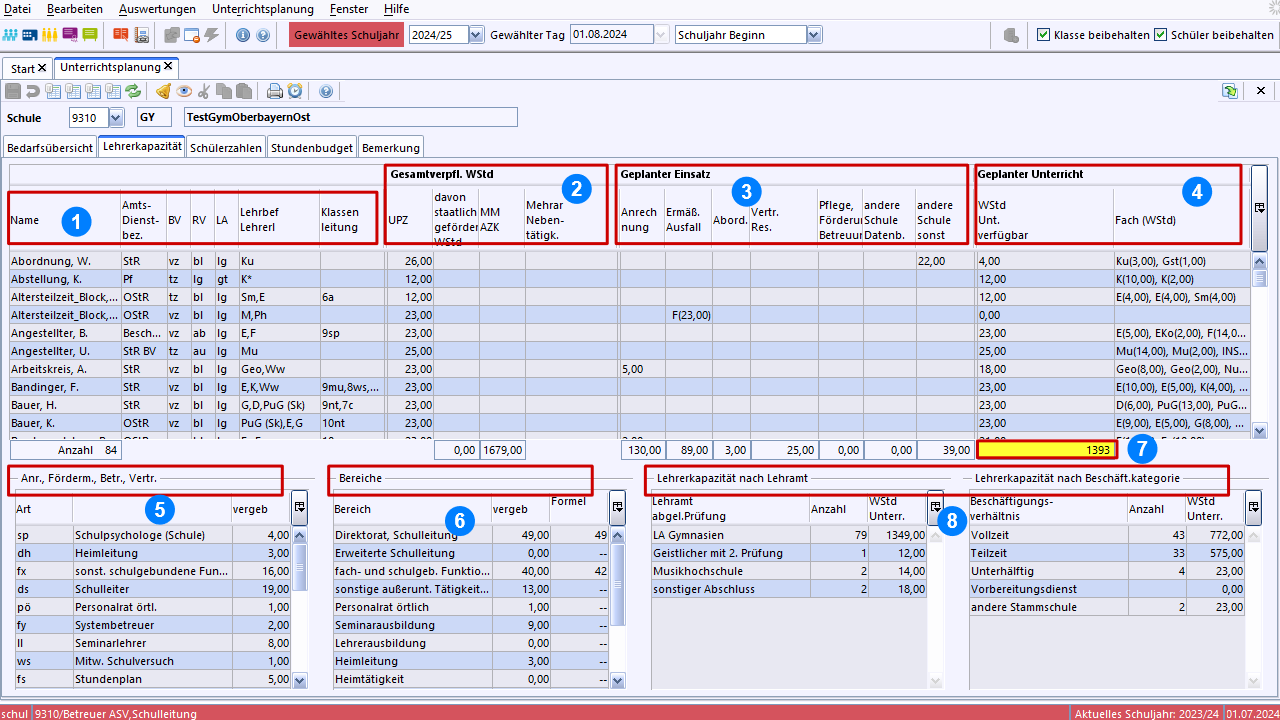Close the Unterrichtsplanung tab

pos(168,67)
